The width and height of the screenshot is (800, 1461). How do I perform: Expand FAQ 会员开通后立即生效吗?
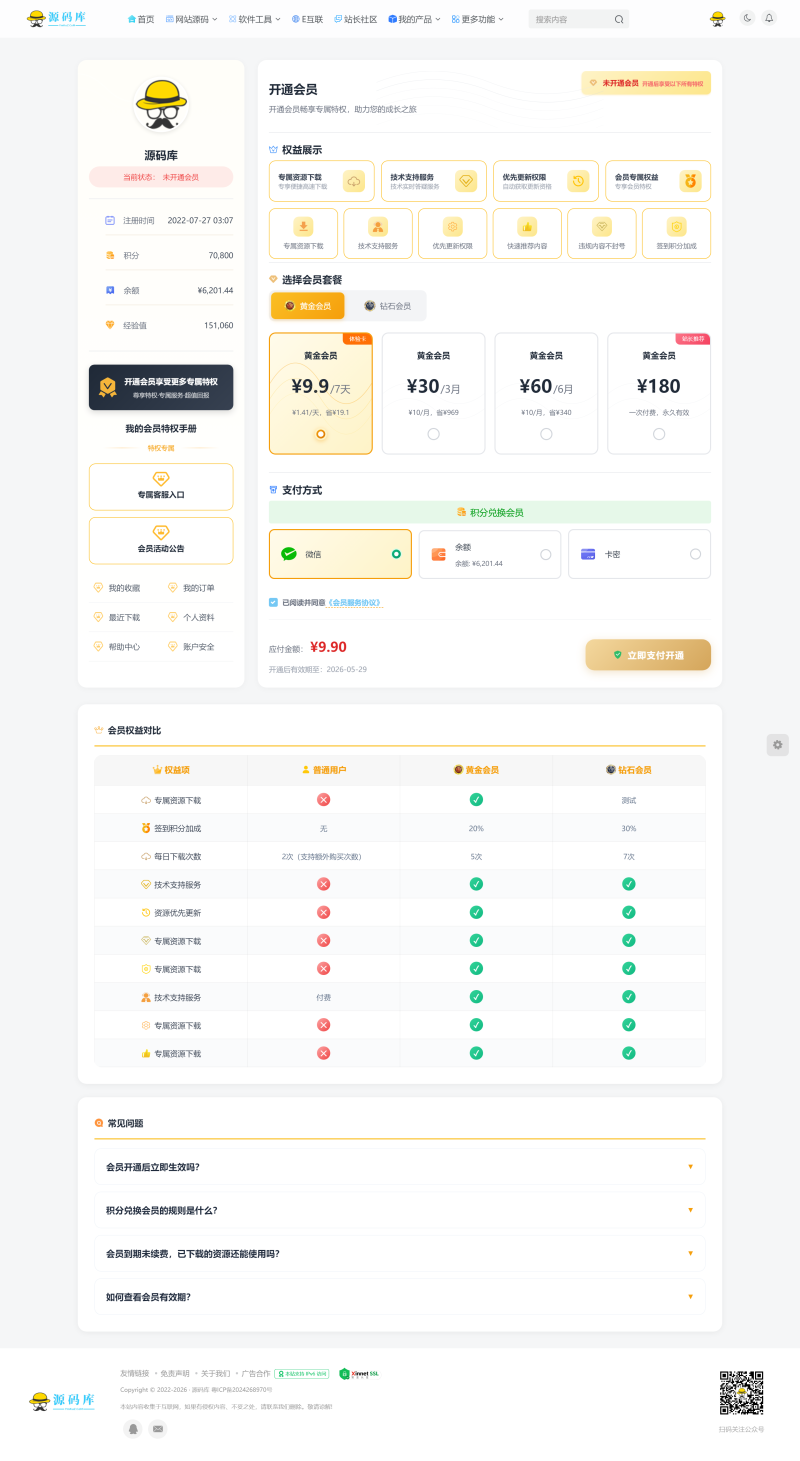[400, 1167]
